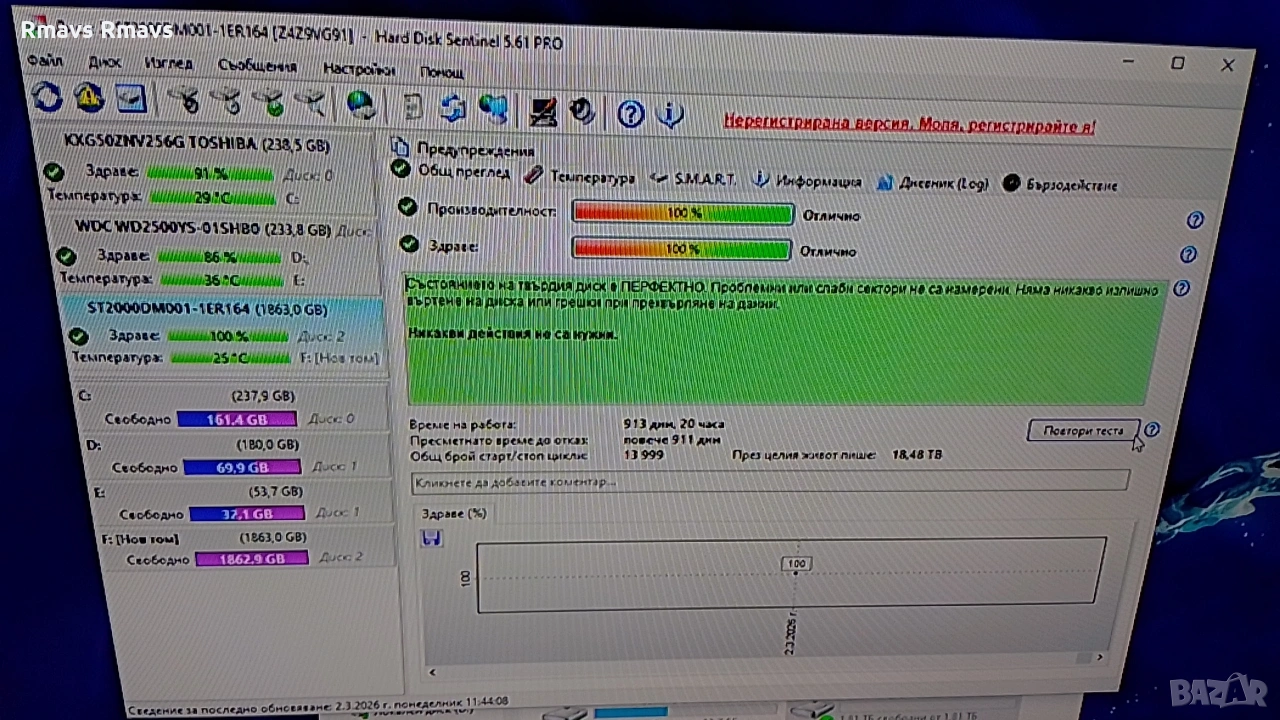
Task: Open Help via blue question mark toolbar icon
Action: tap(630, 113)
